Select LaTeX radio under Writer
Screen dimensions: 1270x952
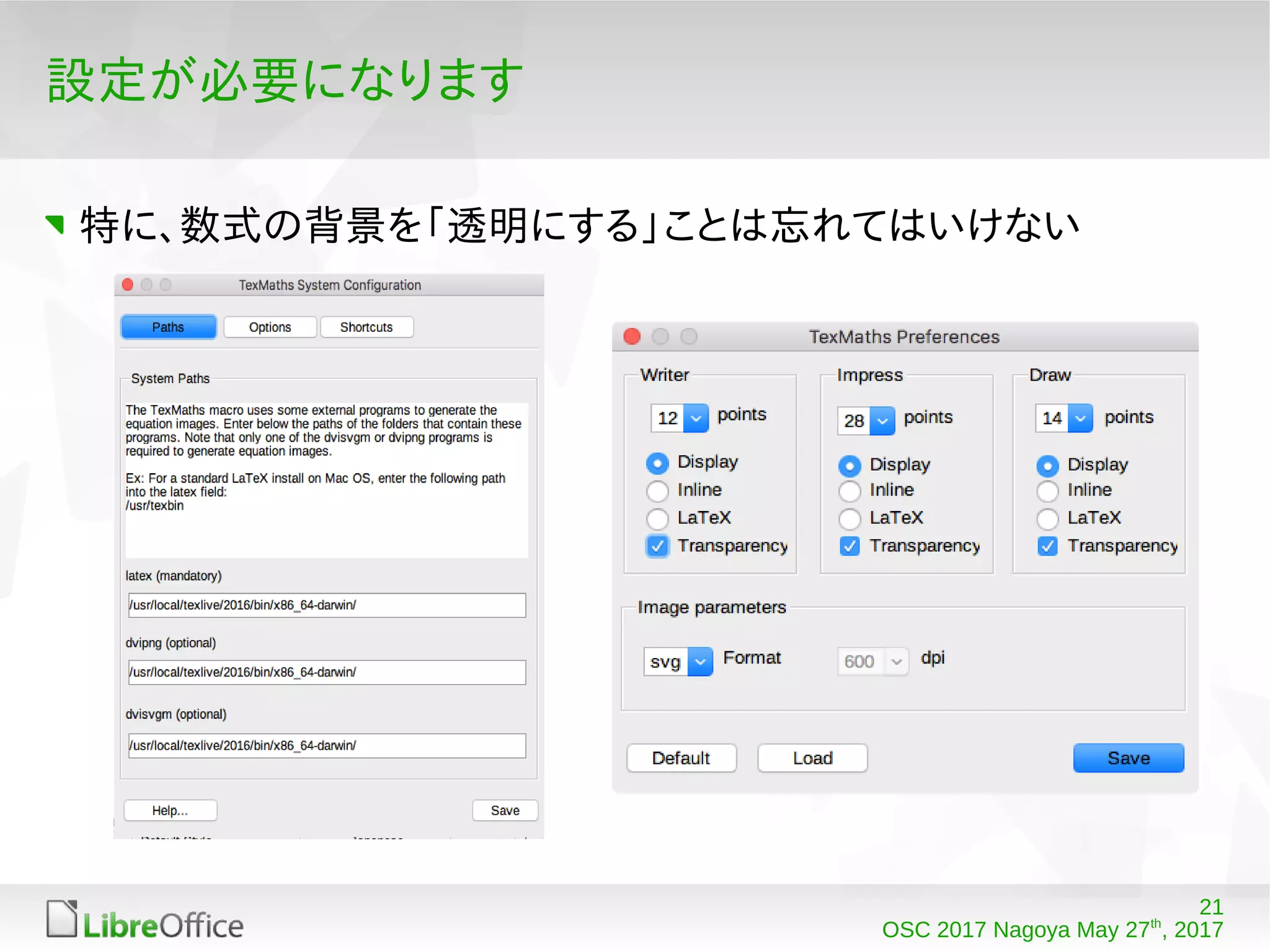point(657,518)
